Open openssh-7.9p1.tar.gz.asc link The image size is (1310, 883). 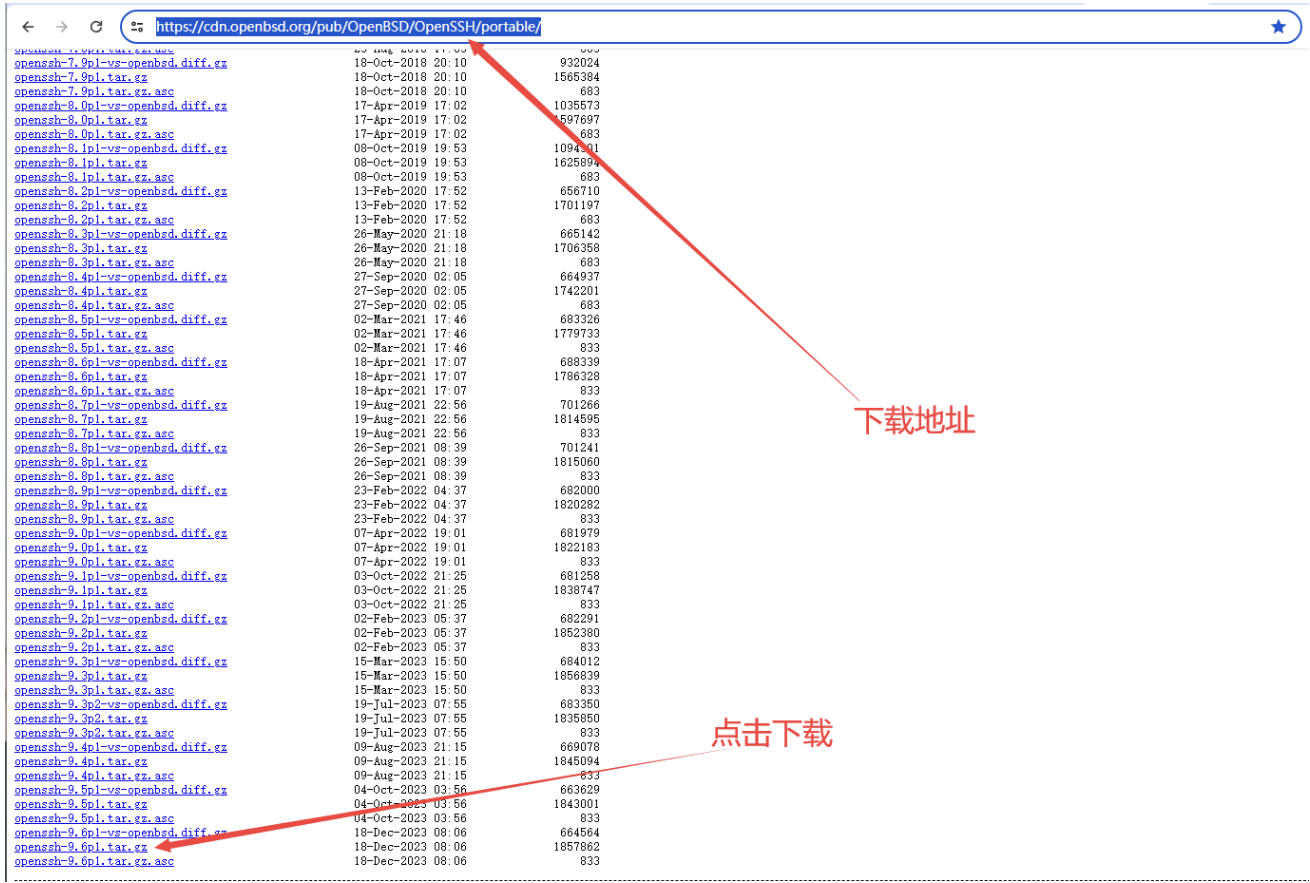[94, 91]
